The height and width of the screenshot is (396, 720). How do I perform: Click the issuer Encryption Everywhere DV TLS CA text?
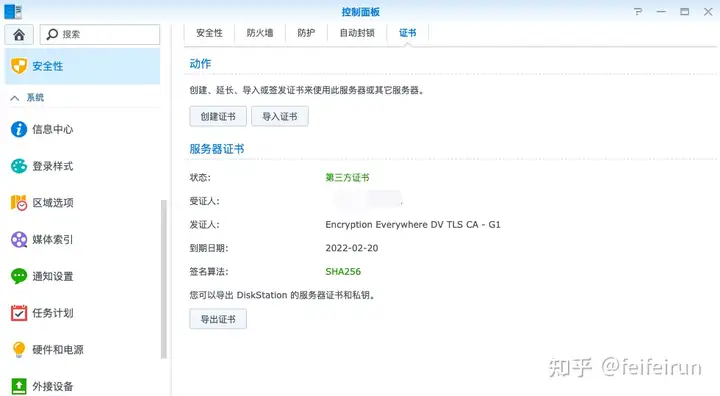[413, 225]
